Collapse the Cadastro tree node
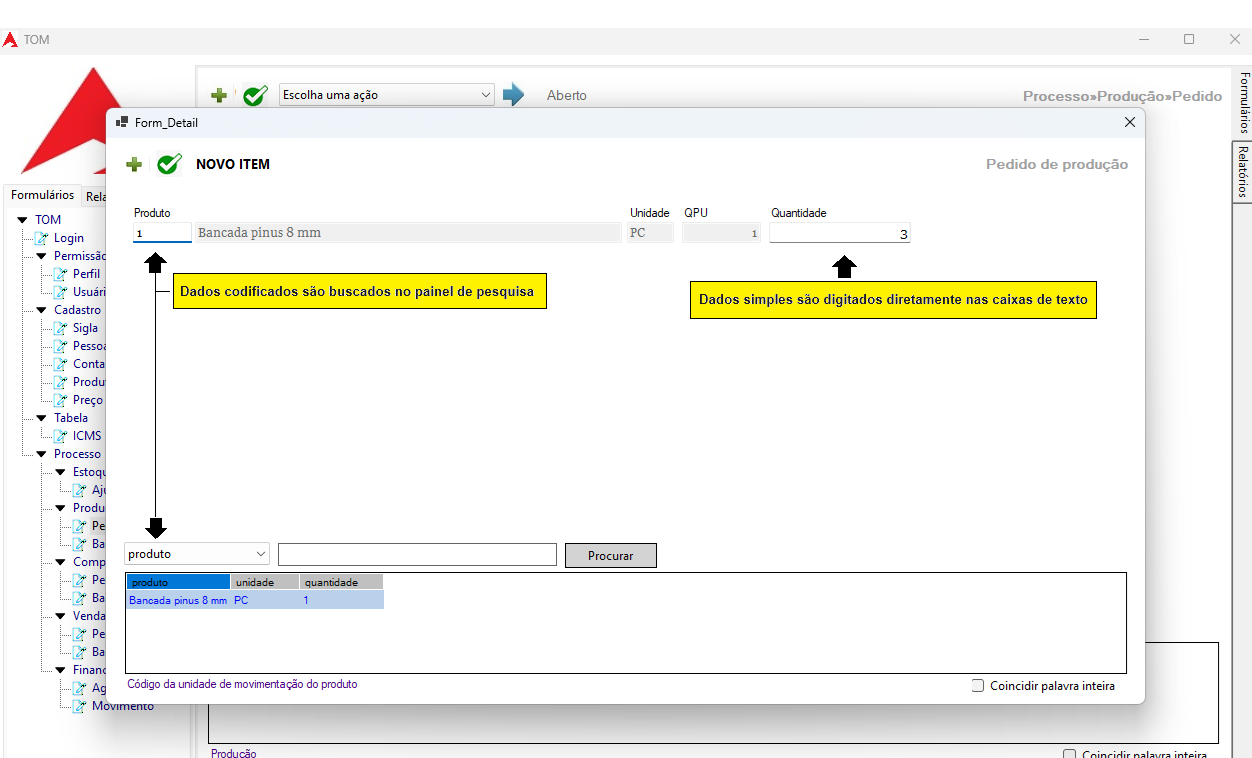 tap(41, 310)
